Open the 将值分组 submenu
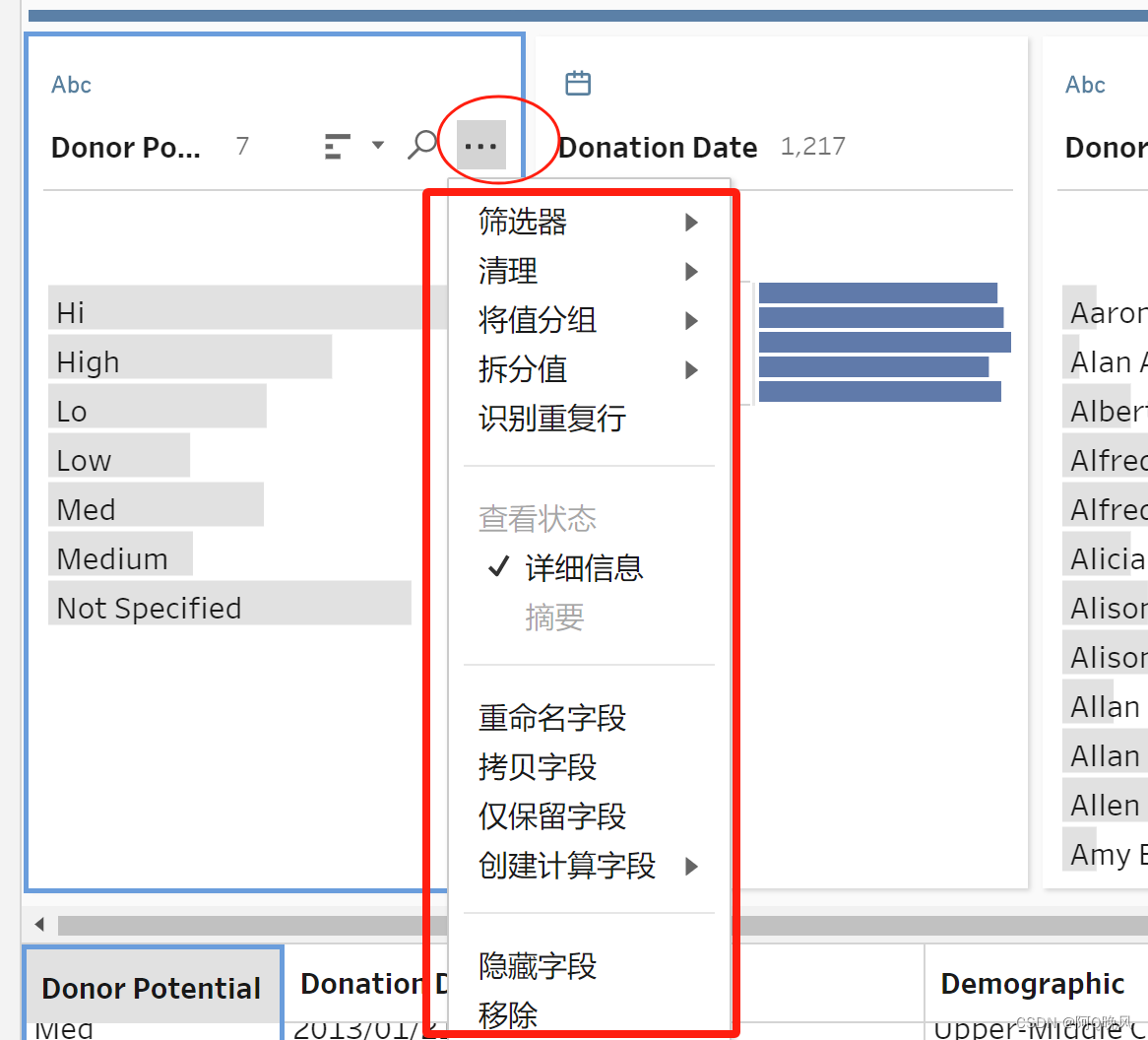The width and height of the screenshot is (1148, 1040). pos(589,320)
